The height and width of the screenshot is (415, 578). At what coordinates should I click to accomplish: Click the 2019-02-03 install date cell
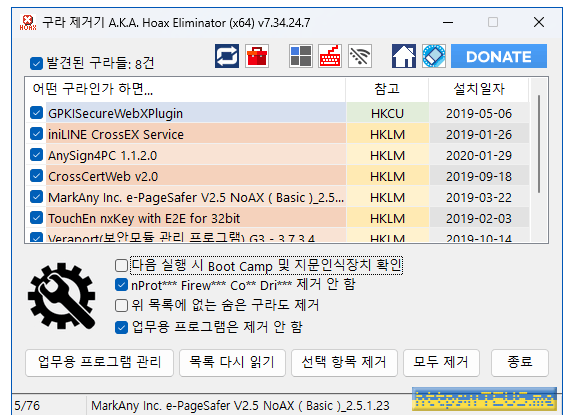479,219
